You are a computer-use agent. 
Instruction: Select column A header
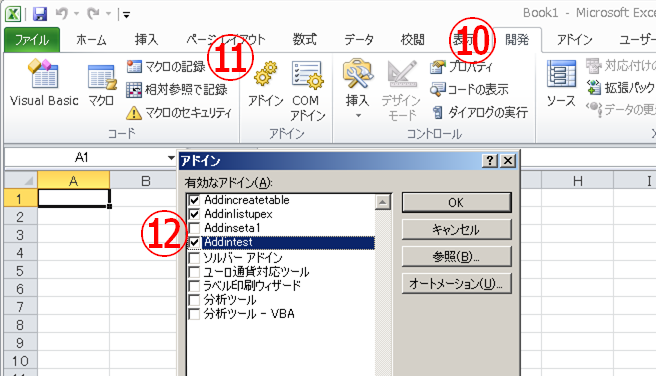point(74,181)
